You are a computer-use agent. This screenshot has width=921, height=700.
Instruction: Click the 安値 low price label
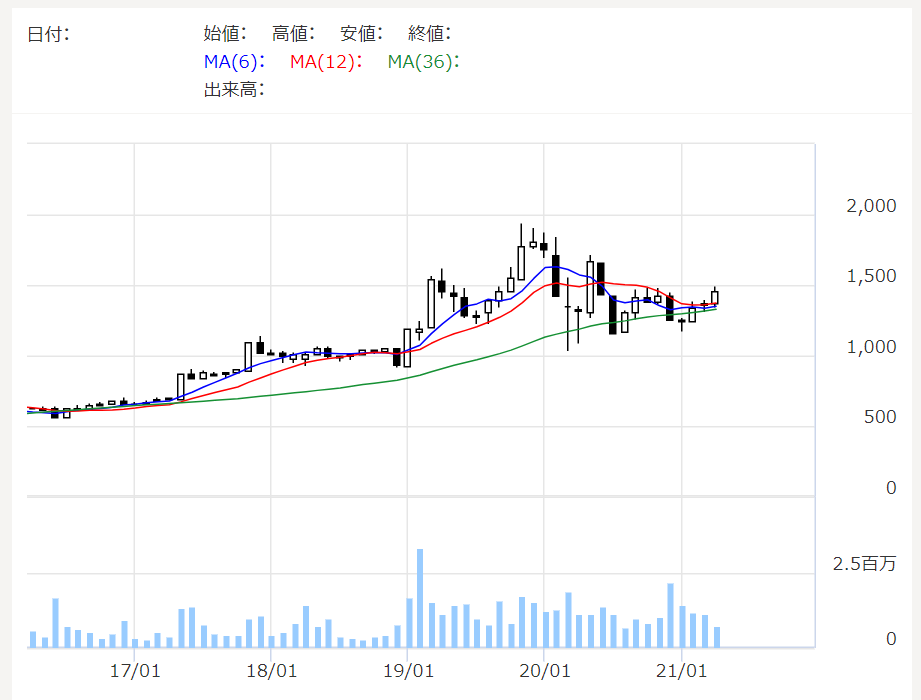[361, 33]
